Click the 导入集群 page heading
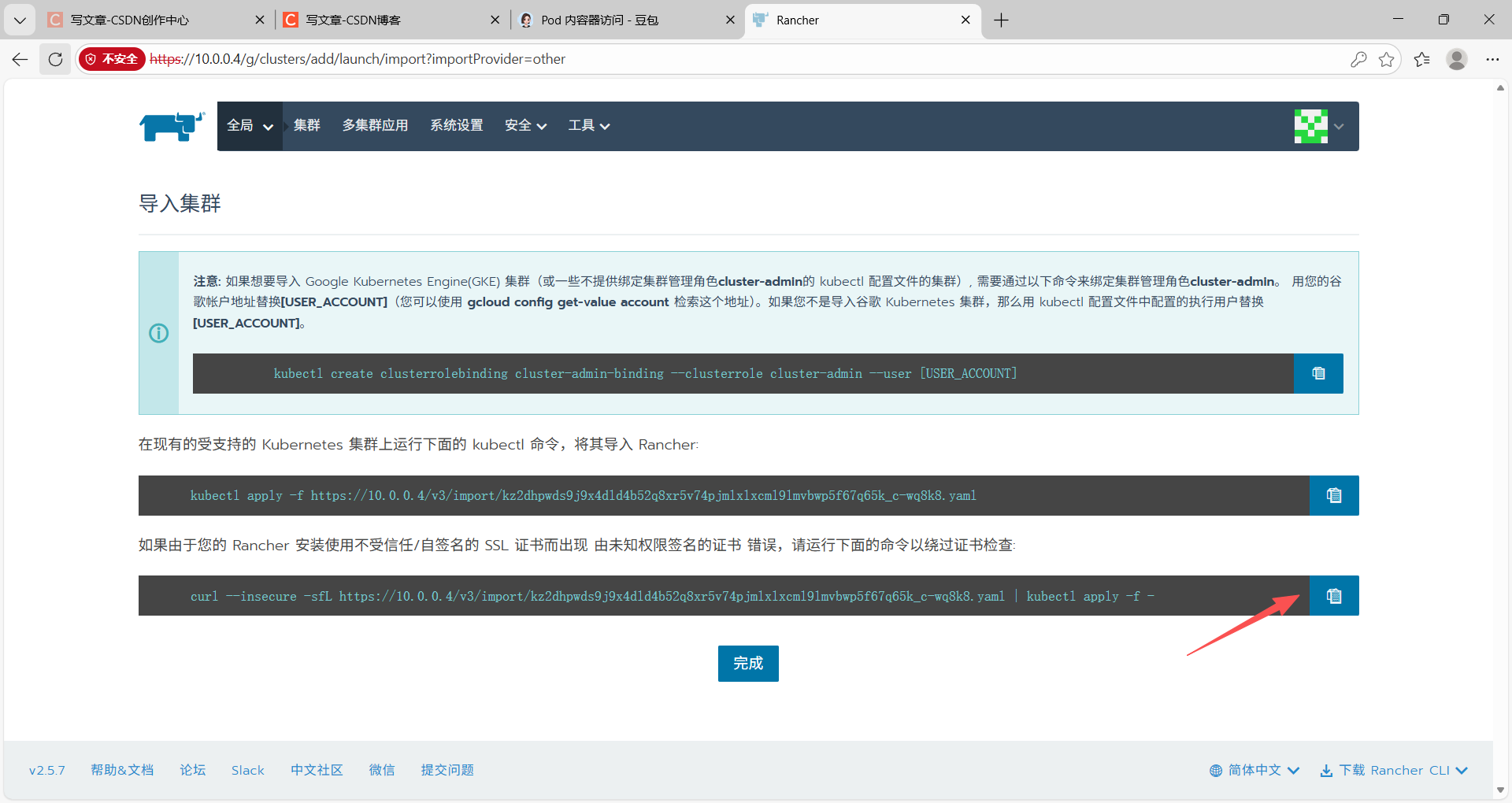This screenshot has height=803, width=1512. 180,204
